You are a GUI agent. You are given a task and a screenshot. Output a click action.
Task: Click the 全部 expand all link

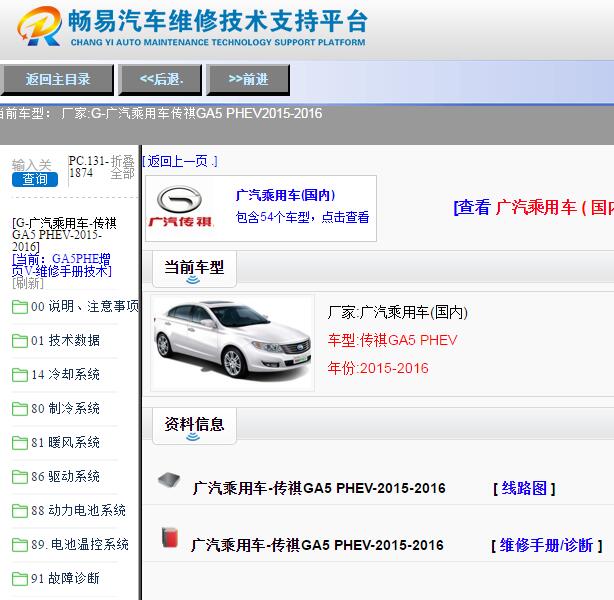tap(122, 173)
